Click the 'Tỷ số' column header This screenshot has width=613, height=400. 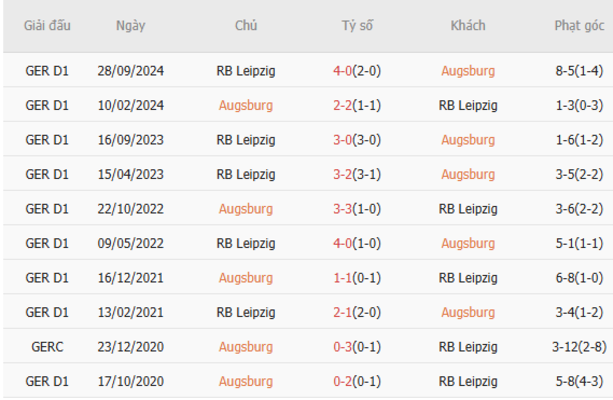click(x=356, y=26)
